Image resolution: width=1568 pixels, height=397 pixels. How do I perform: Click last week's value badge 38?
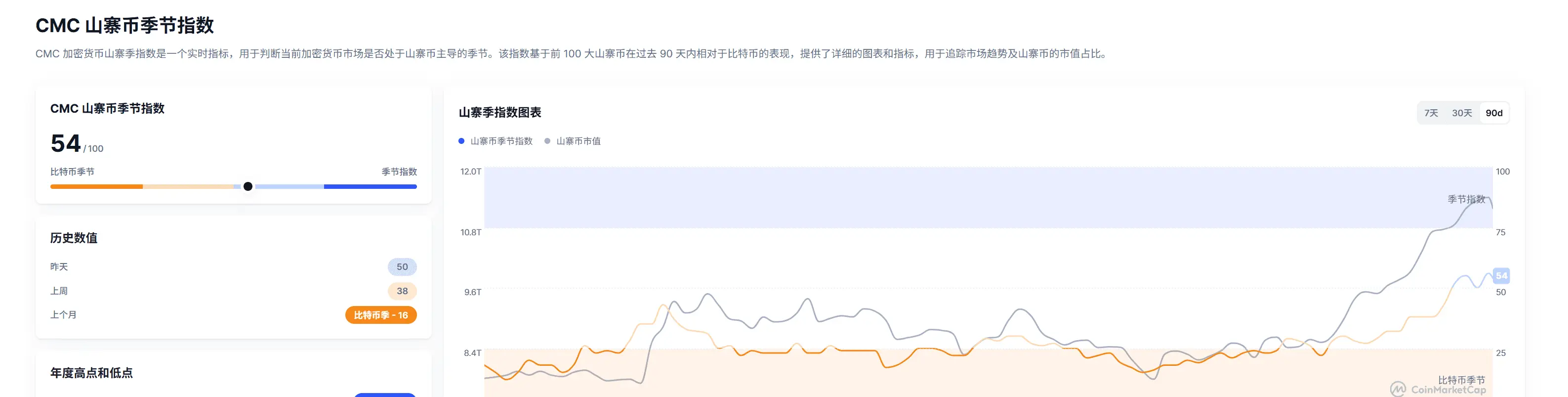[x=402, y=291]
